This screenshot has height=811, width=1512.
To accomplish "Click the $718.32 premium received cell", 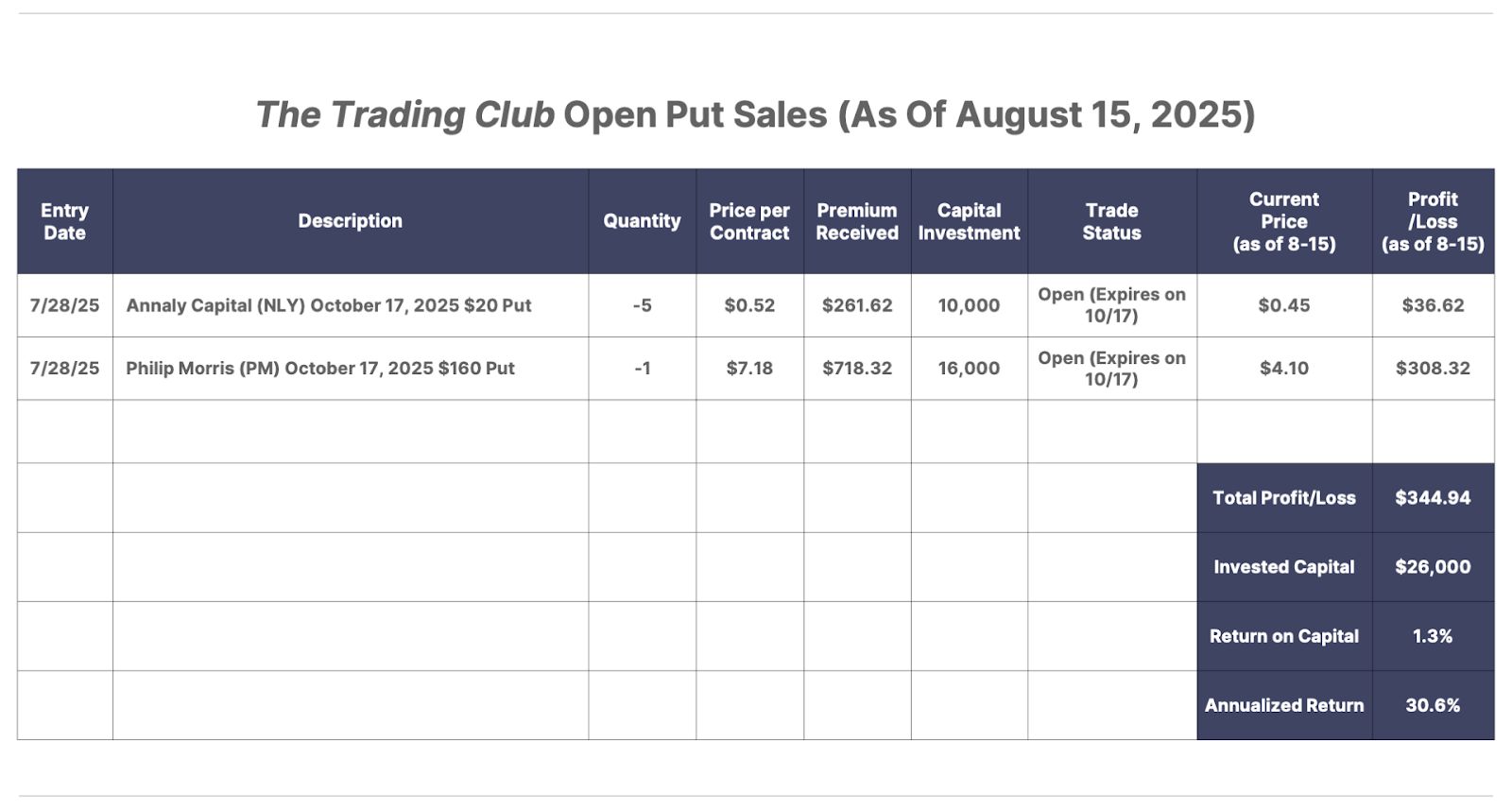I will click(857, 369).
